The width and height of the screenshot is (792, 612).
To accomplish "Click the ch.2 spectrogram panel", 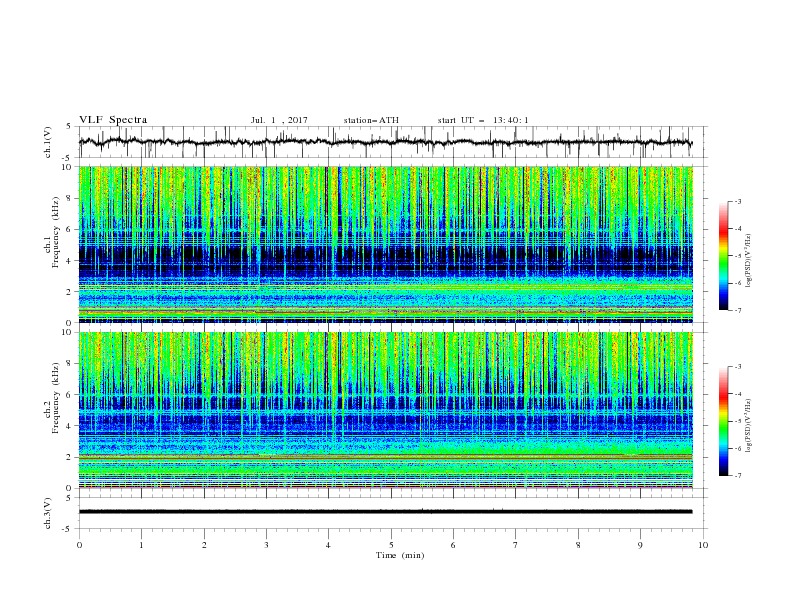I will point(386,410).
